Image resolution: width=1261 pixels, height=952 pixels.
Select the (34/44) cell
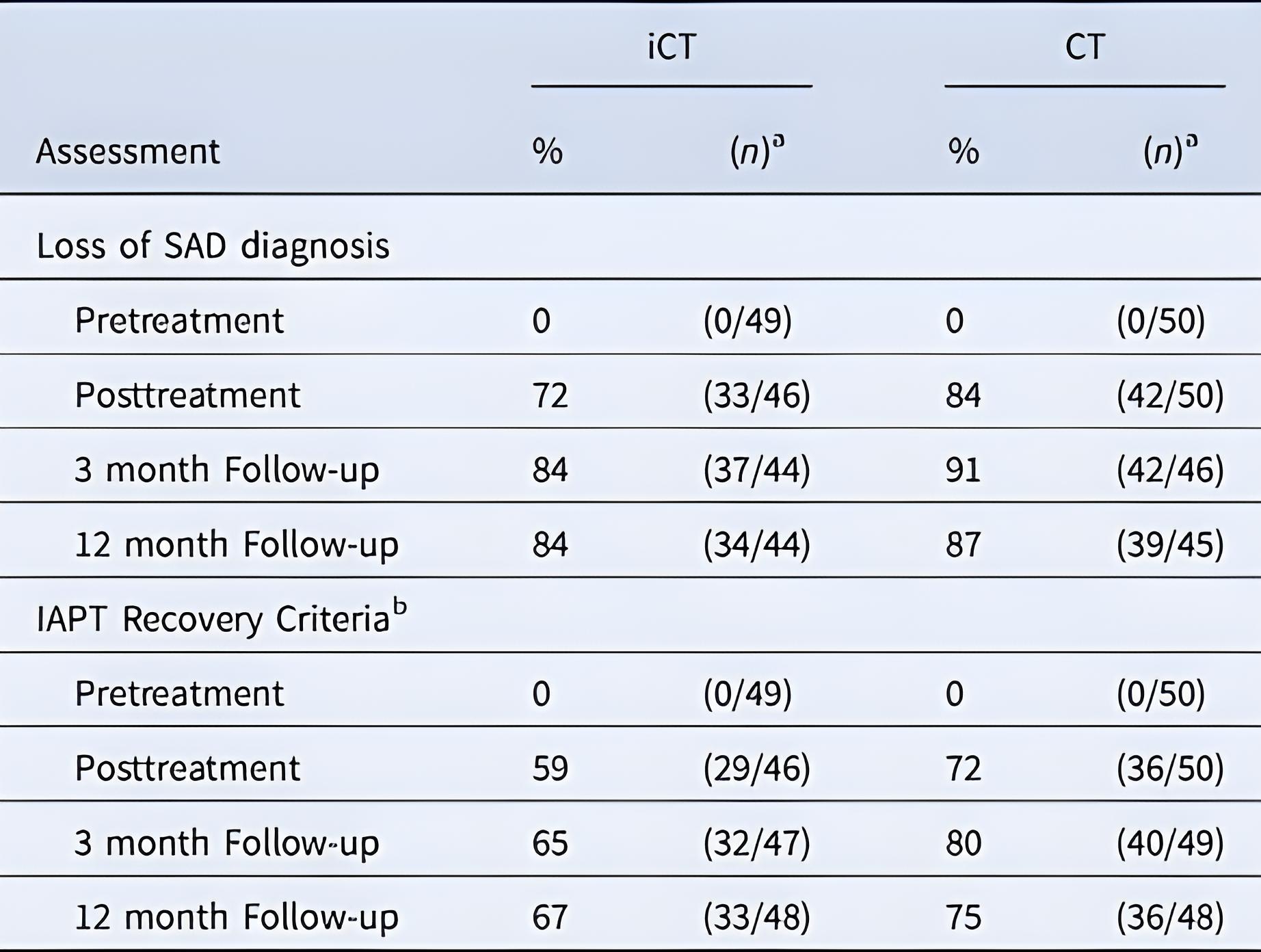click(x=756, y=544)
